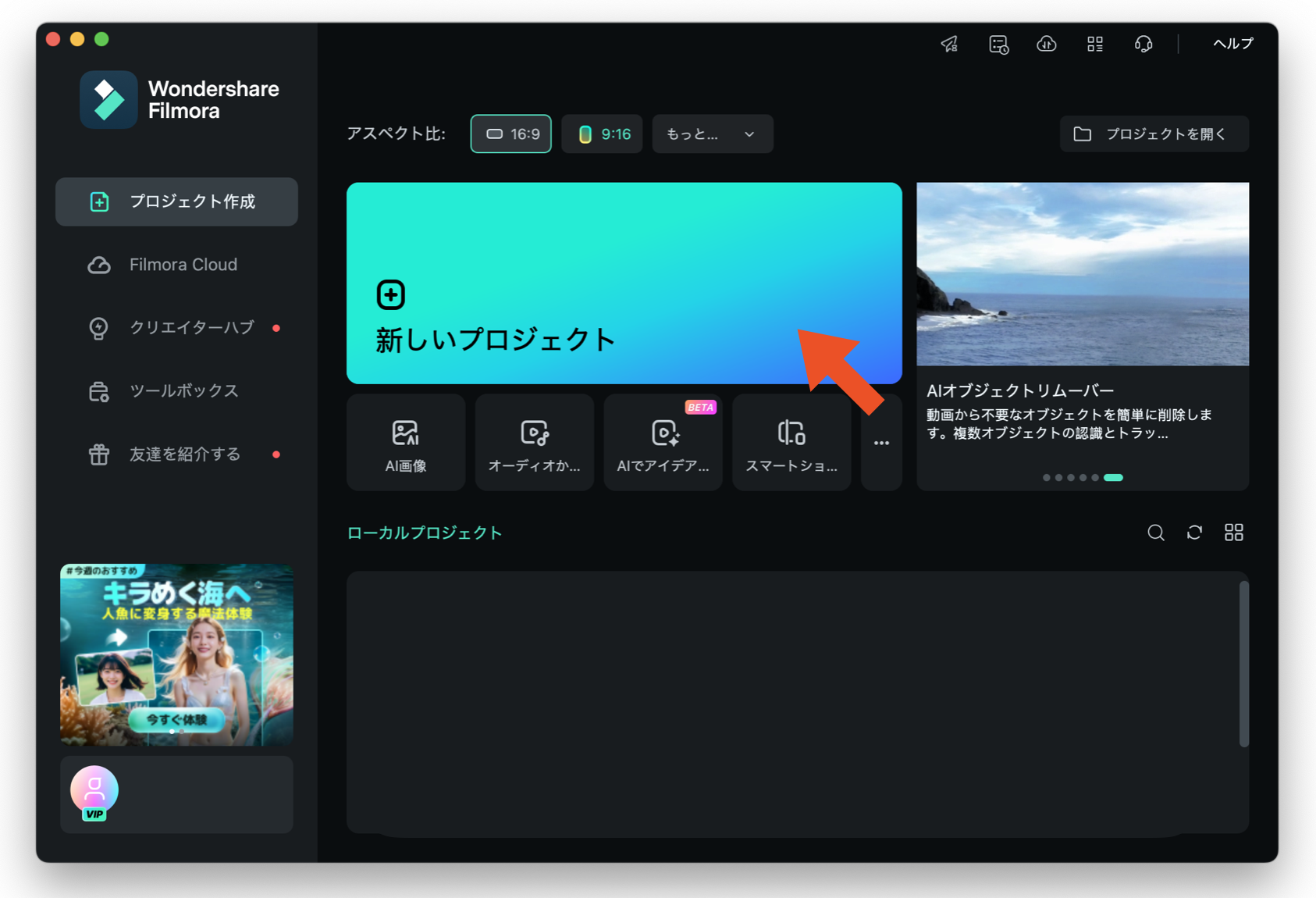The width and height of the screenshot is (1316, 898).
Task: Open the apps grid icon in top bar
Action: [x=1095, y=44]
